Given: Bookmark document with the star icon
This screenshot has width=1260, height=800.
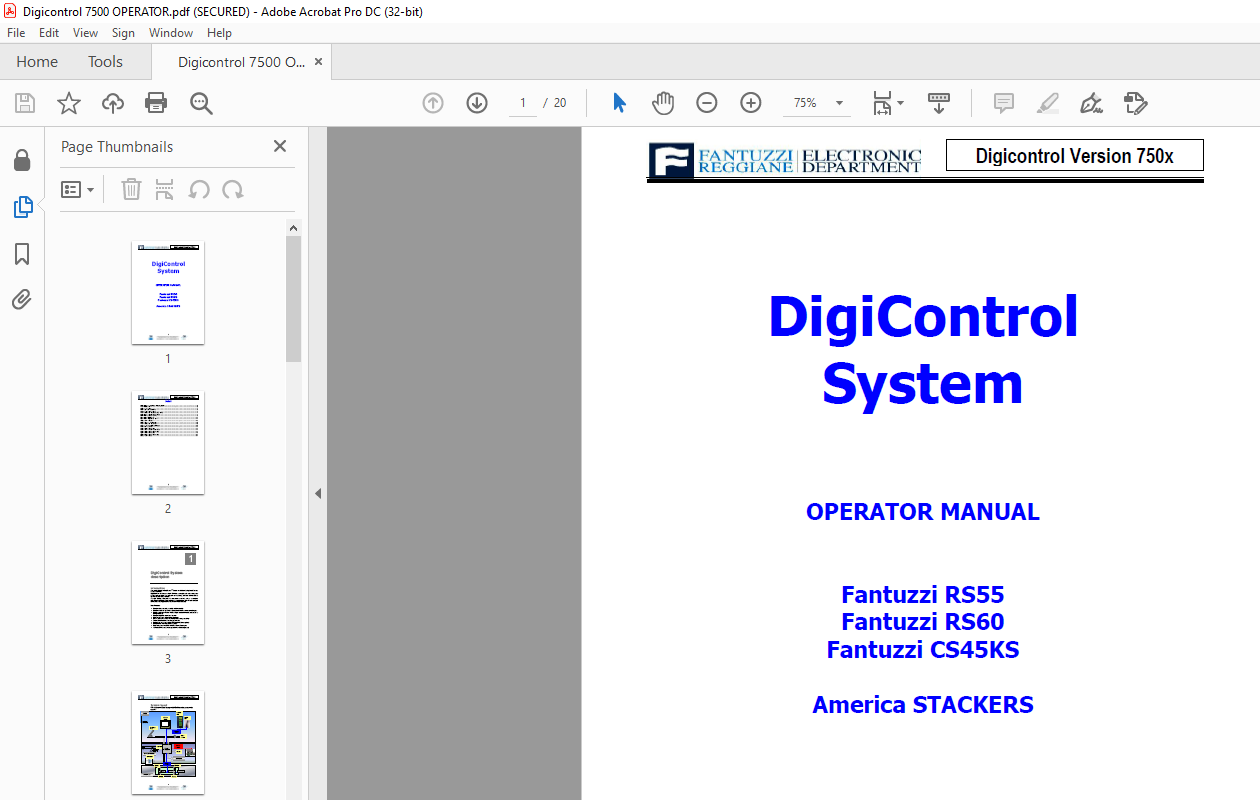Looking at the screenshot, I should click(x=68, y=103).
